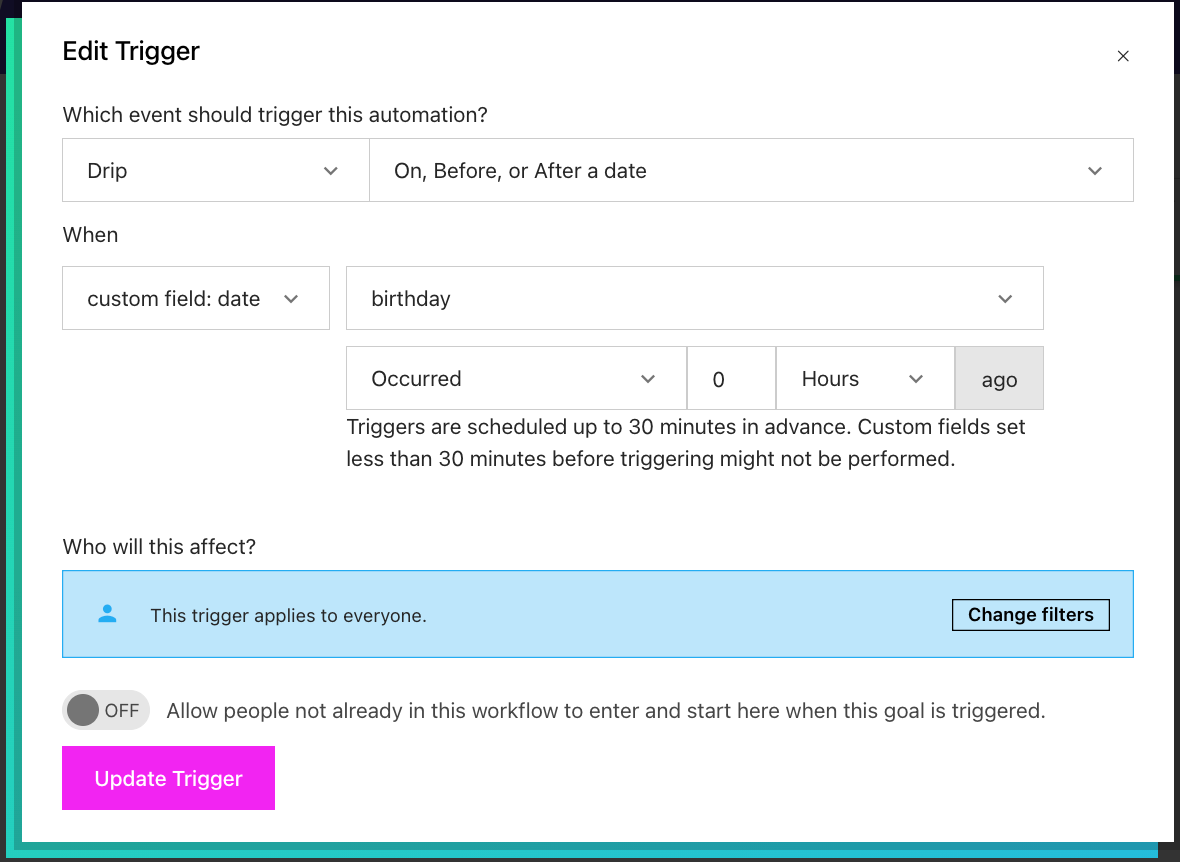Click the chevron on the custom field selector

pyautogui.click(x=291, y=298)
